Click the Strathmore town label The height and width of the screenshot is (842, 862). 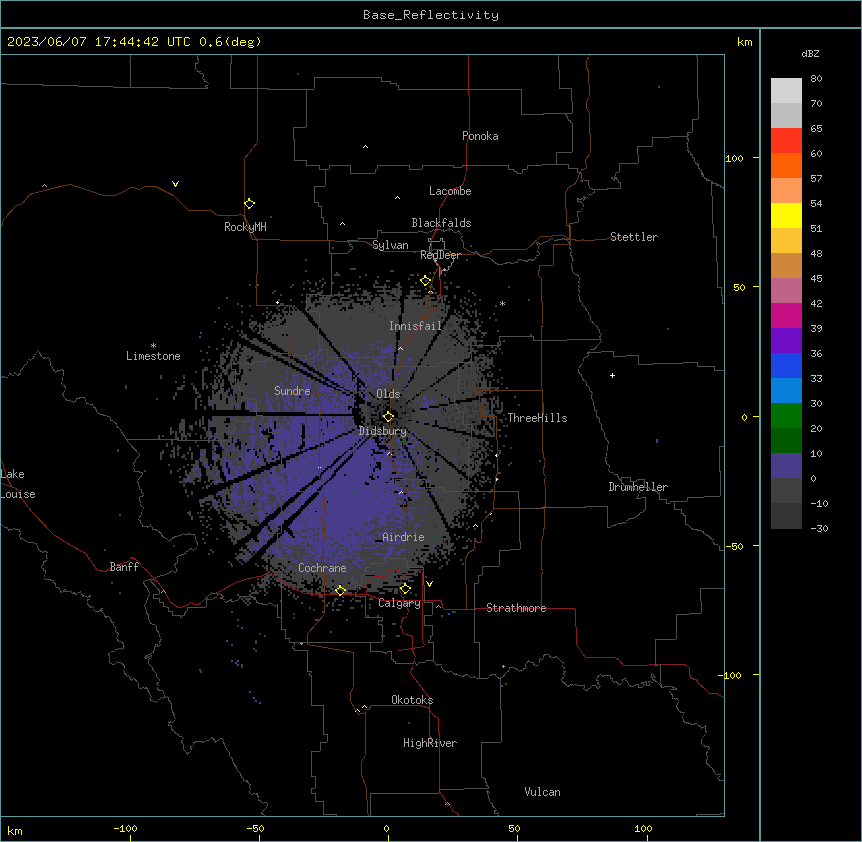pos(516,608)
